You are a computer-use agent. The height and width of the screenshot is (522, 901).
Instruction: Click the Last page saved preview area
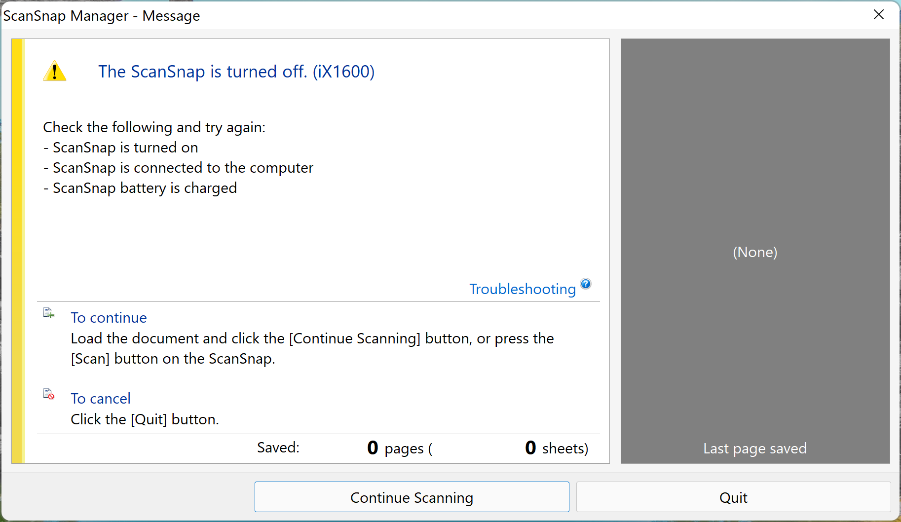755,251
